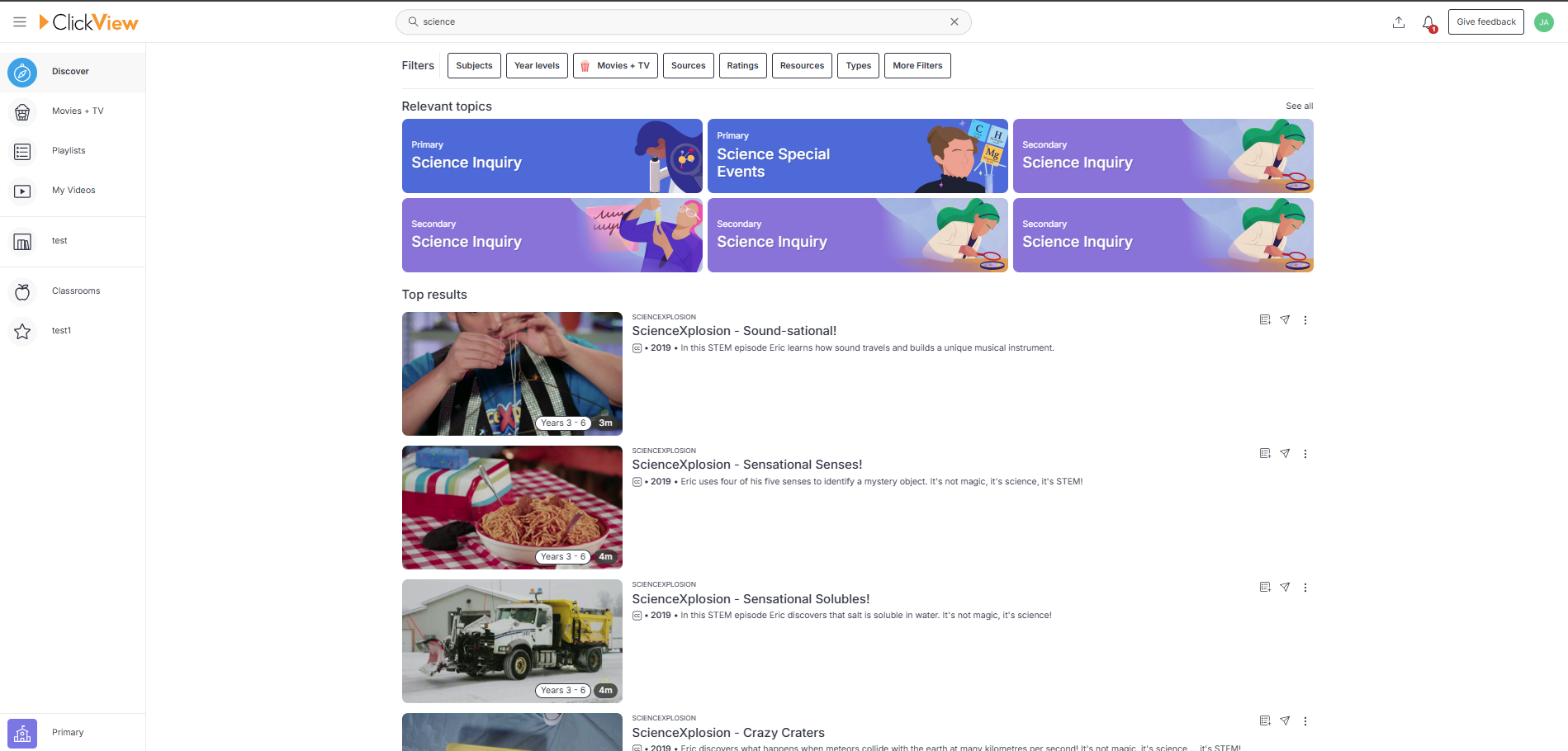Open more options for Sound-sational!
Image resolution: width=1568 pixels, height=751 pixels.
click(x=1305, y=320)
